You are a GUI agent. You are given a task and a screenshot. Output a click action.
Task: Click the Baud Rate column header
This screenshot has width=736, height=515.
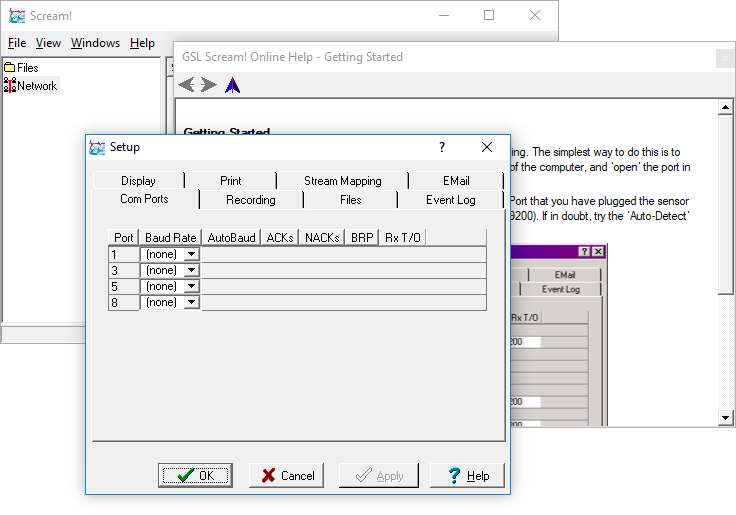(170, 238)
